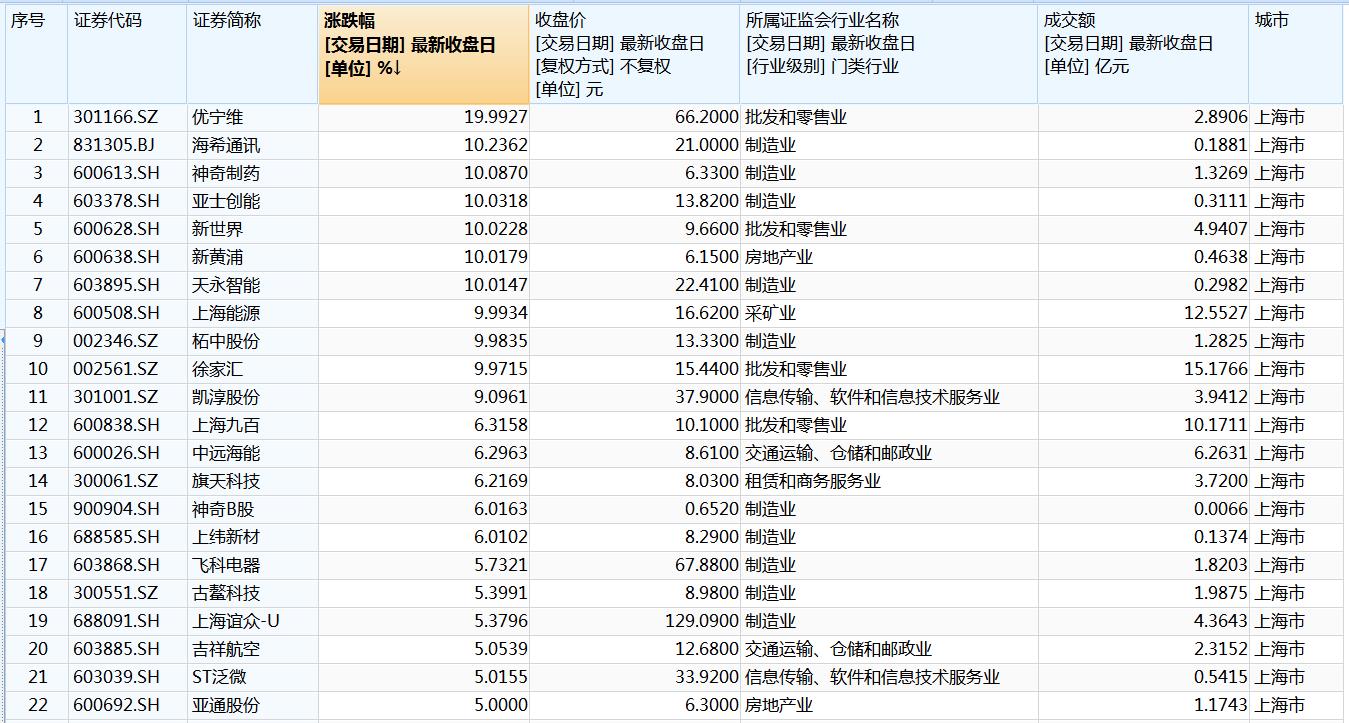Select the 上海能源 stock name
The image size is (1349, 723).
click(x=226, y=313)
